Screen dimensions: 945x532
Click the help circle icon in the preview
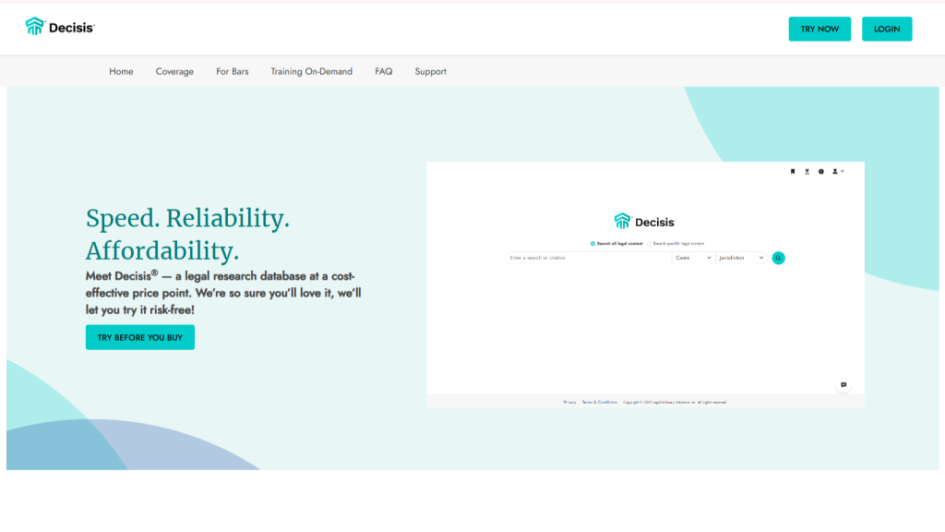click(821, 172)
